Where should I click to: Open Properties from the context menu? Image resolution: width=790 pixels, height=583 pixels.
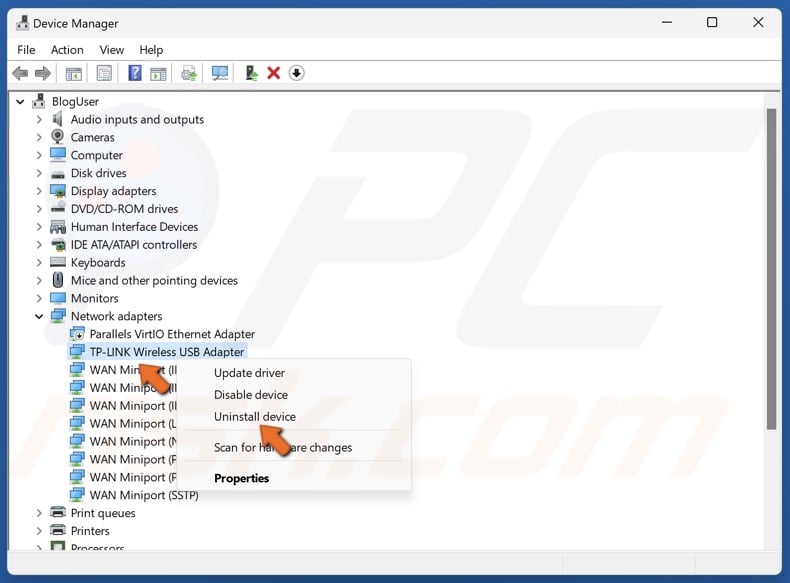241,478
